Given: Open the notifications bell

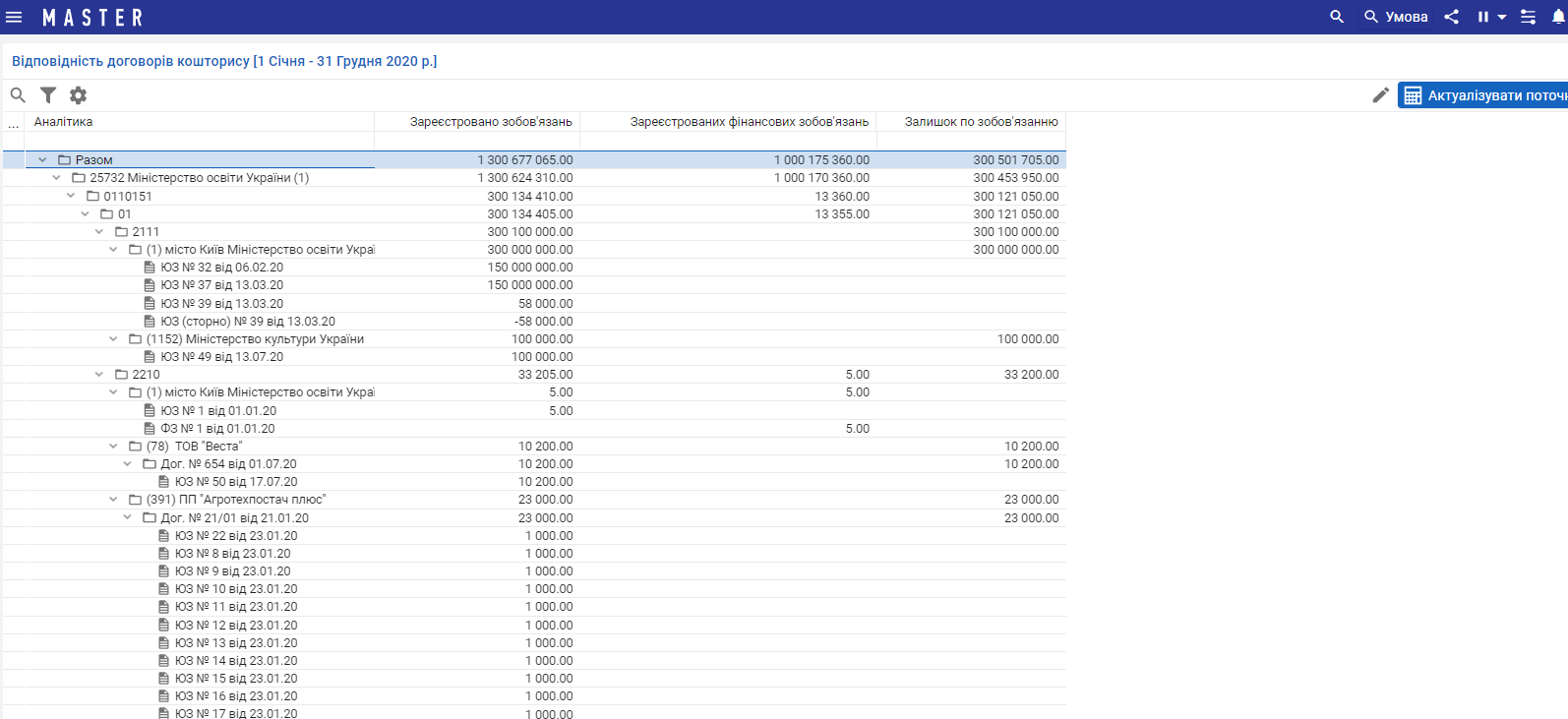Looking at the screenshot, I should tap(1558, 17).
